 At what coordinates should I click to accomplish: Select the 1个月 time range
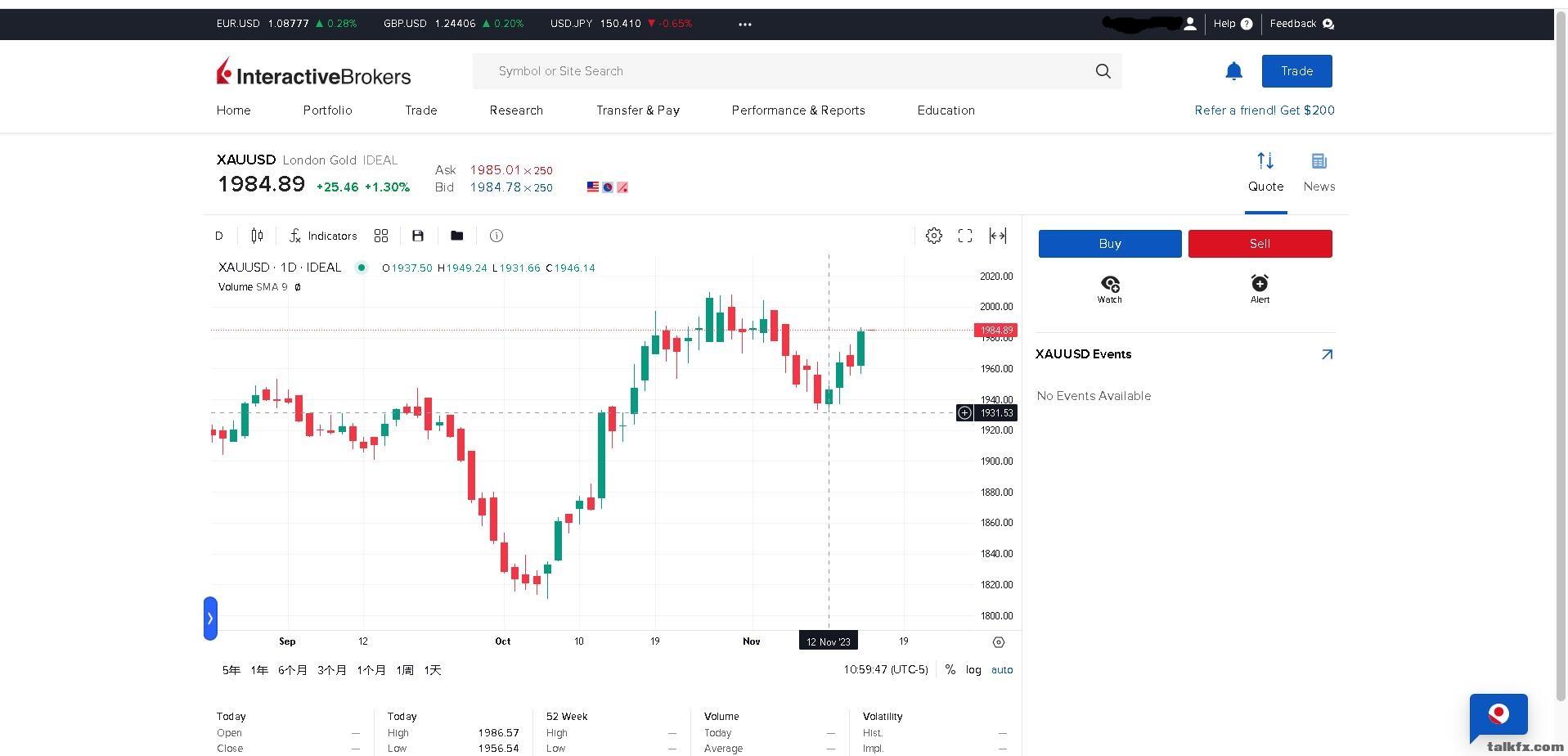click(371, 670)
